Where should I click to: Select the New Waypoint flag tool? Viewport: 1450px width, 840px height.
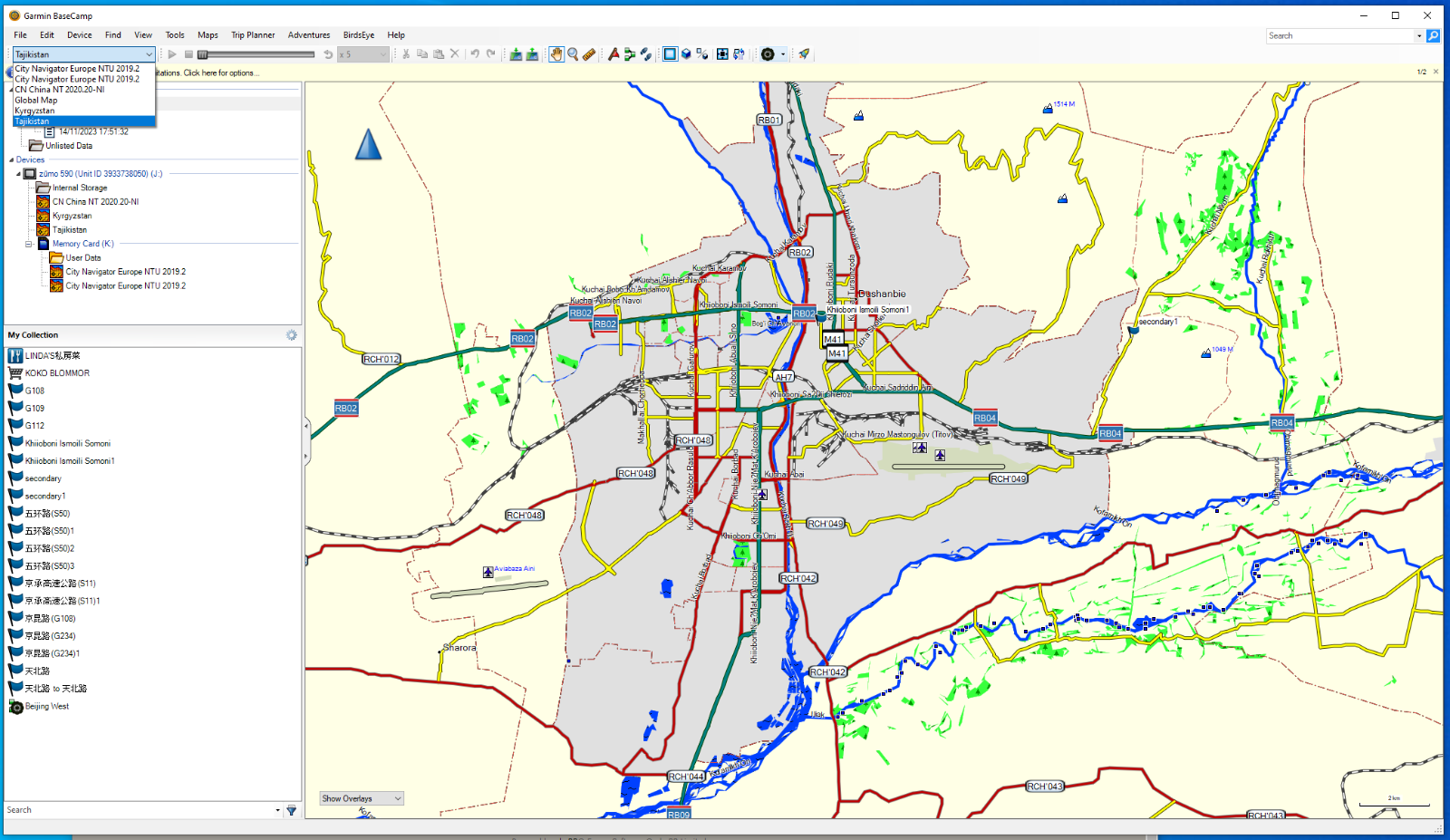[614, 54]
